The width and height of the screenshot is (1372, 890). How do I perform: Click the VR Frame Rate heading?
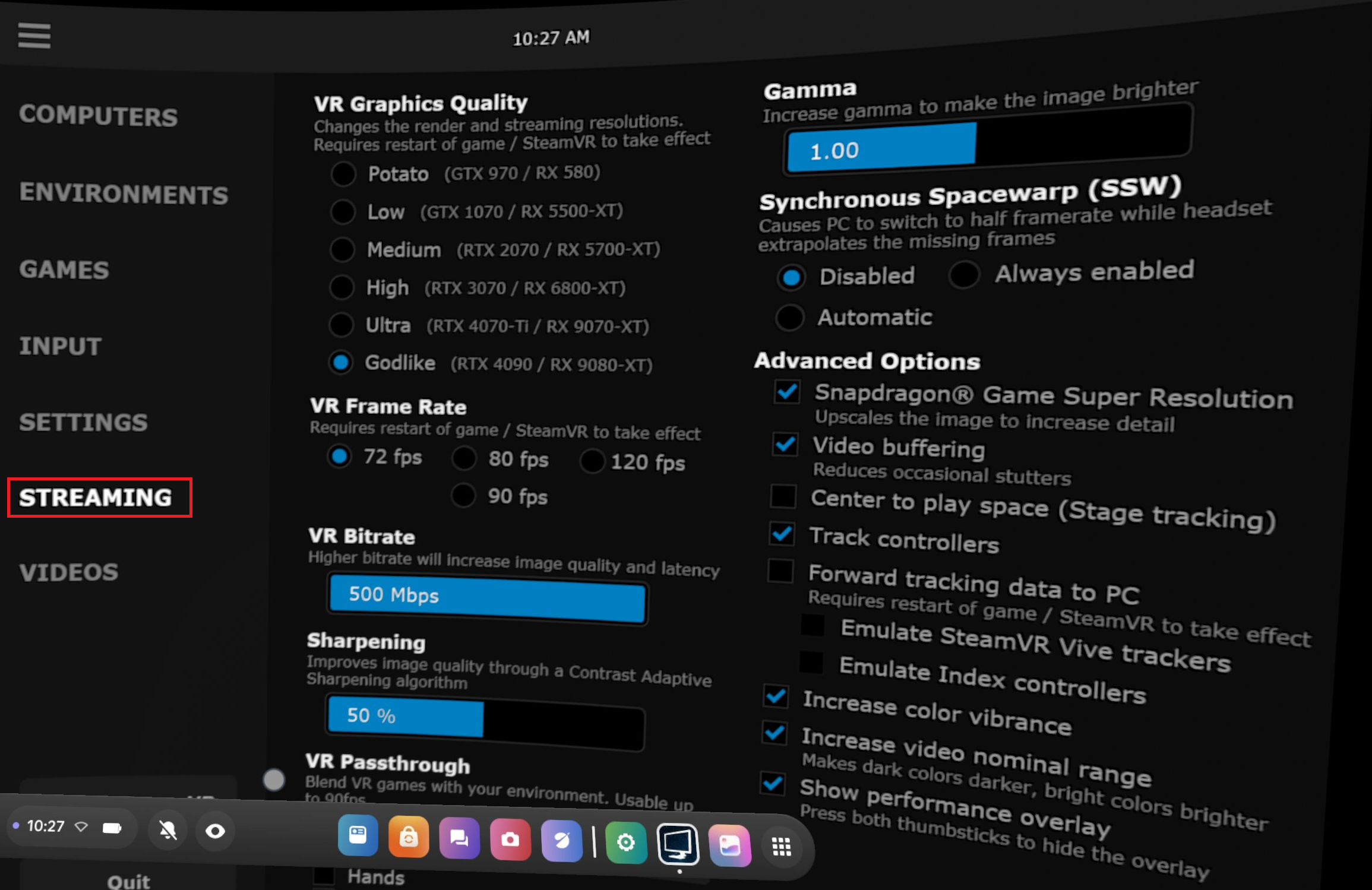(x=388, y=407)
